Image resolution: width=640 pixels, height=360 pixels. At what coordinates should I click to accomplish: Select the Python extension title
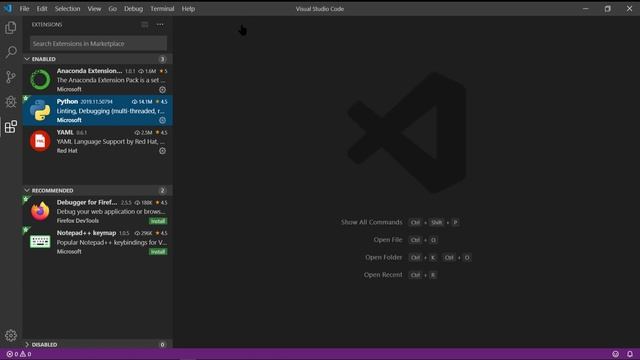67,101
